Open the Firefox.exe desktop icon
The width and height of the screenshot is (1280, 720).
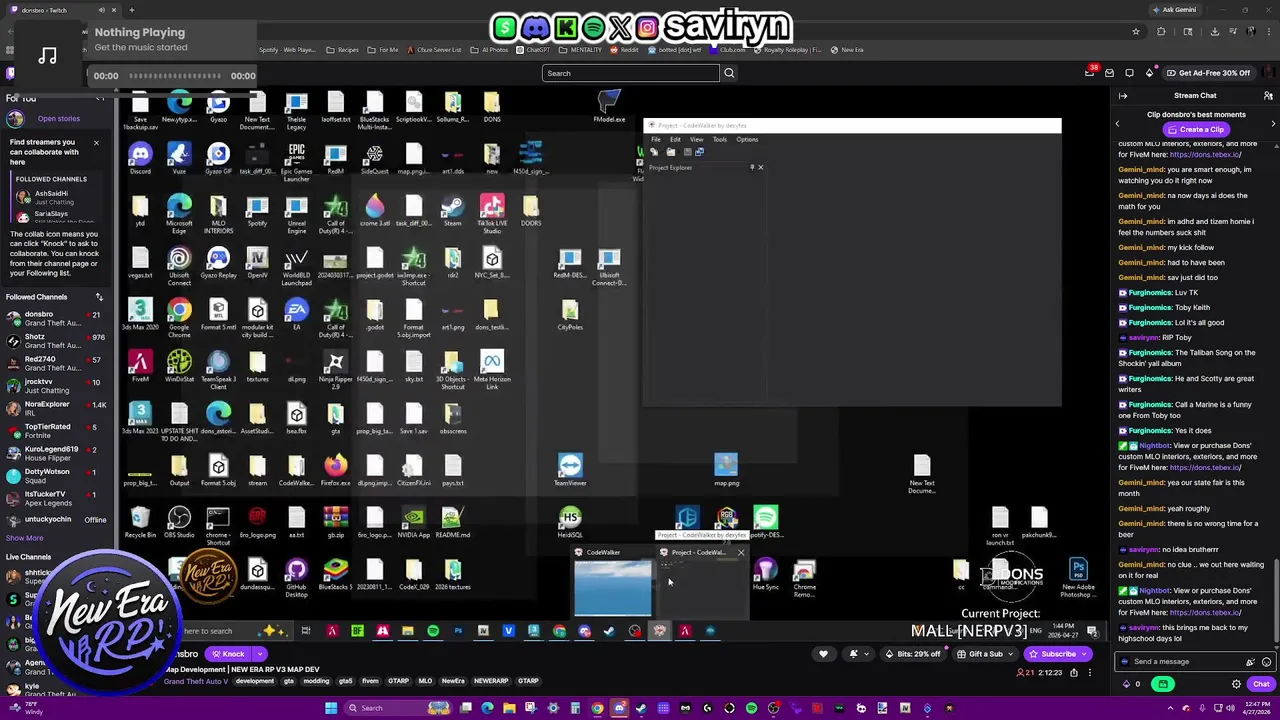click(335, 470)
